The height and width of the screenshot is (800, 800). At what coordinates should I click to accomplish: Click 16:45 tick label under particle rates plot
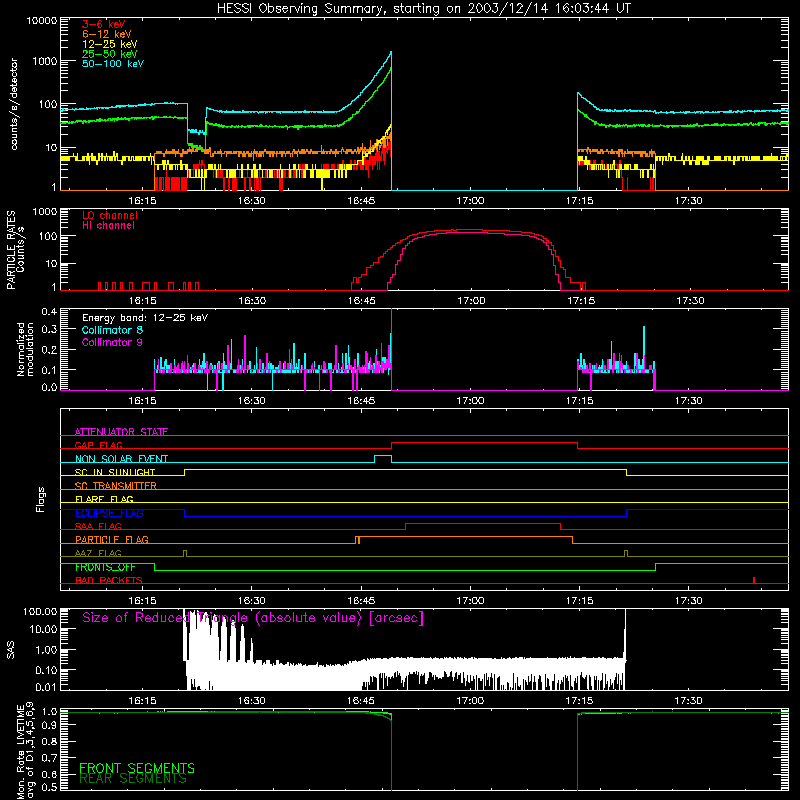pos(361,301)
